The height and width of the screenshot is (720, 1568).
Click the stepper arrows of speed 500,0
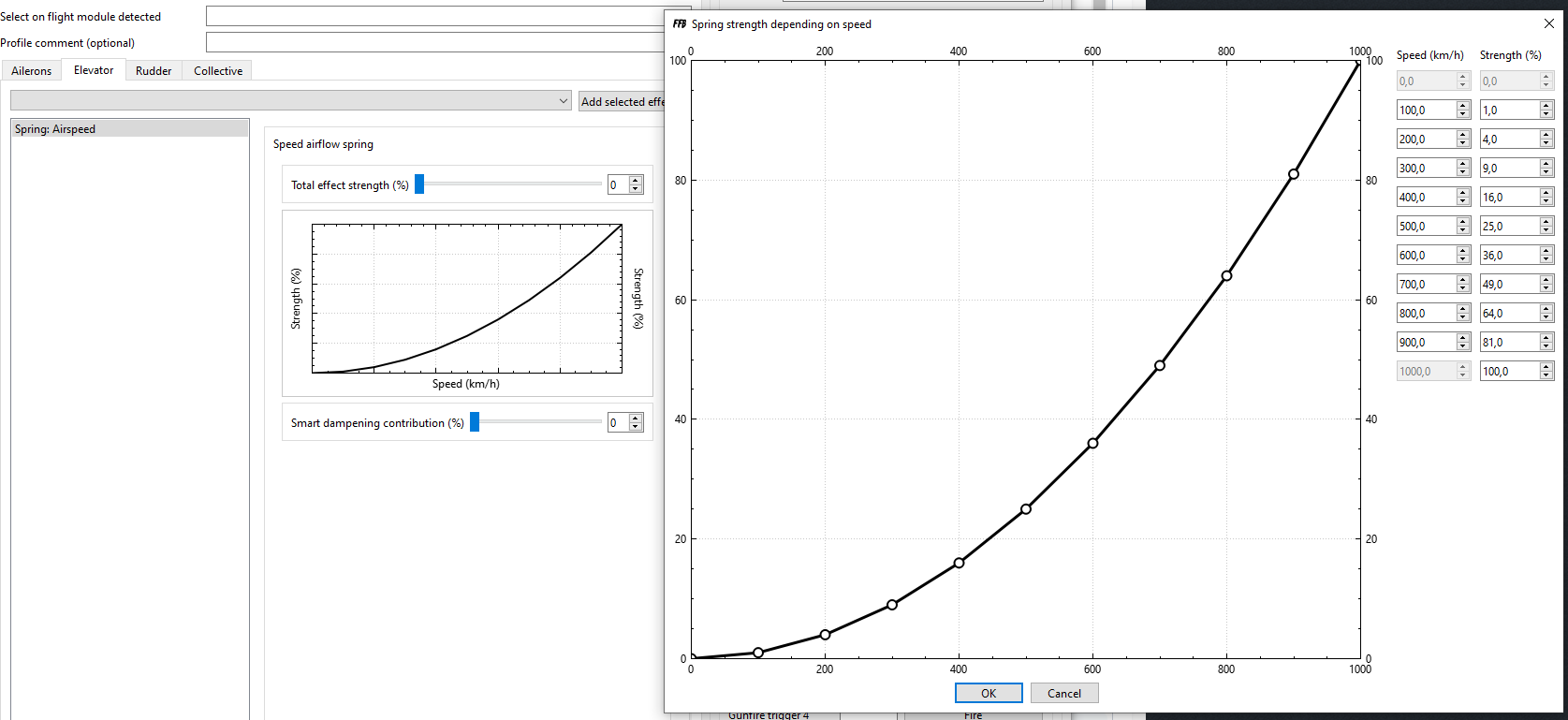[1463, 226]
